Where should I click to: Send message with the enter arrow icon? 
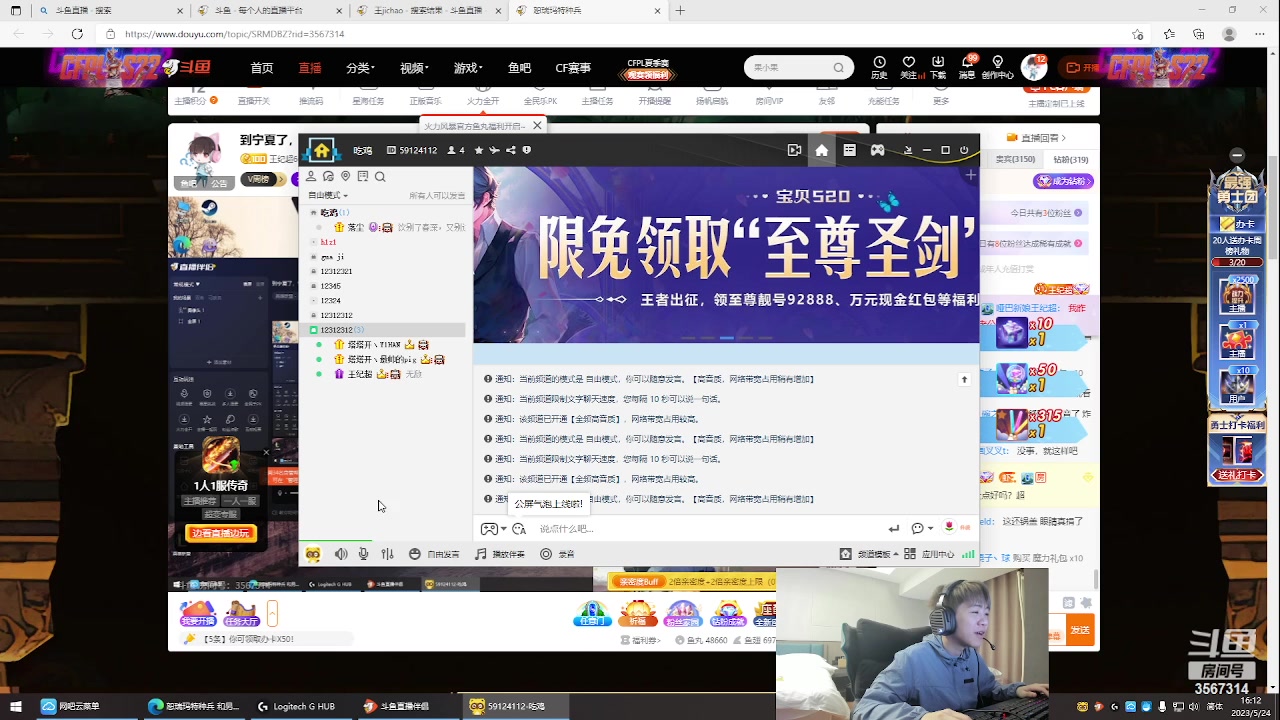(893, 528)
